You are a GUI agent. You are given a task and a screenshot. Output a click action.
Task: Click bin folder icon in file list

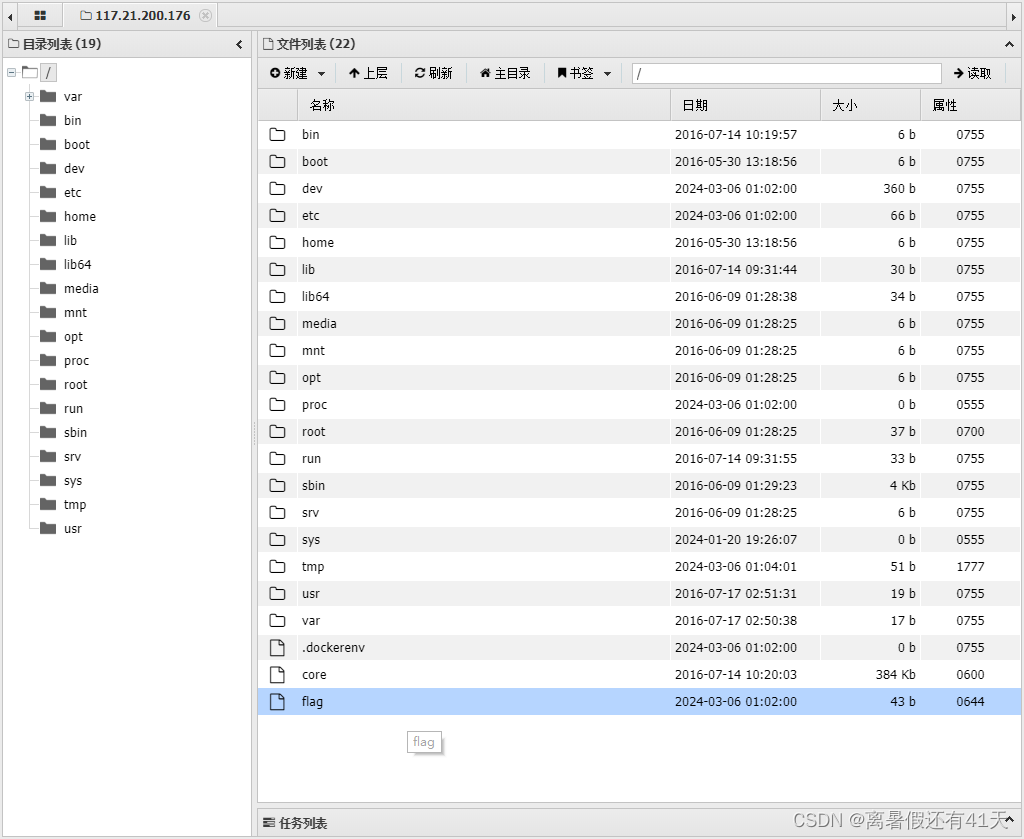coord(278,135)
